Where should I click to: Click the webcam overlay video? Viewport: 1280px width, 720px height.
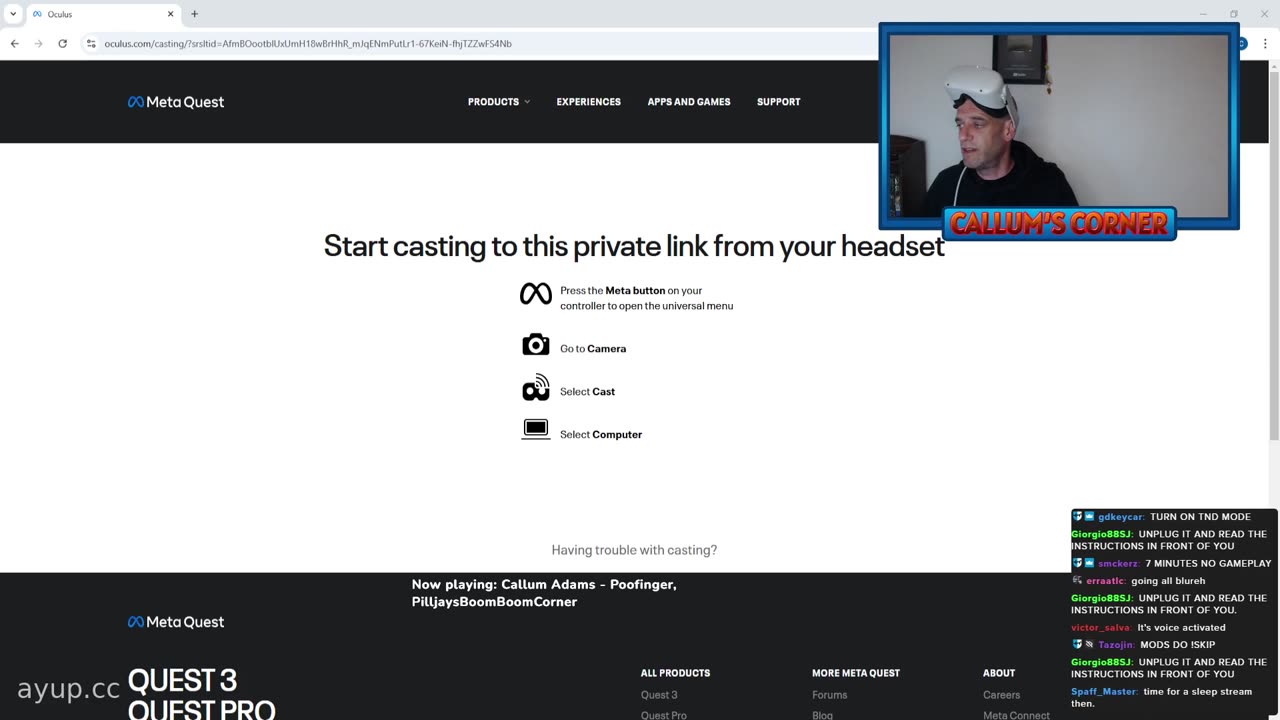[x=1059, y=127]
